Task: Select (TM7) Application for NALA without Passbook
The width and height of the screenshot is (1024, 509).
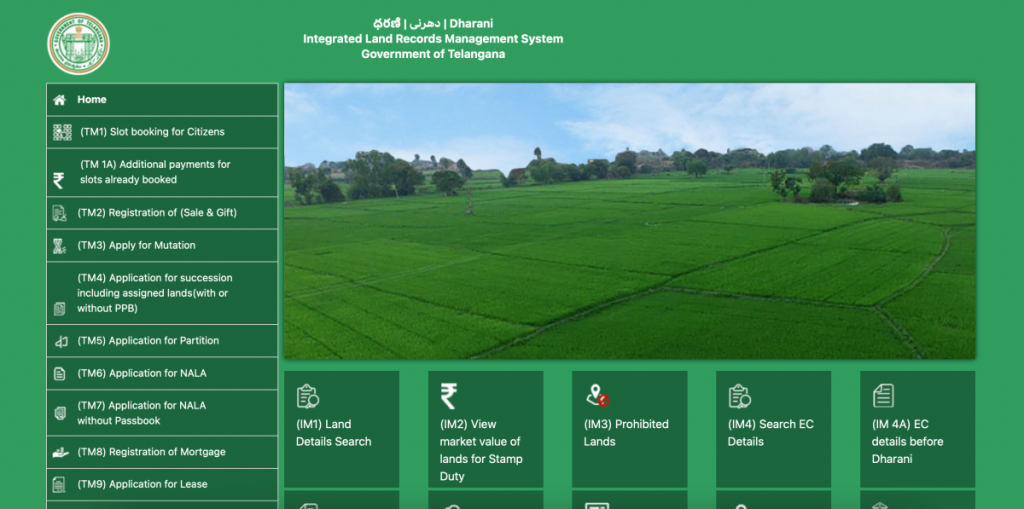Action: (142, 413)
